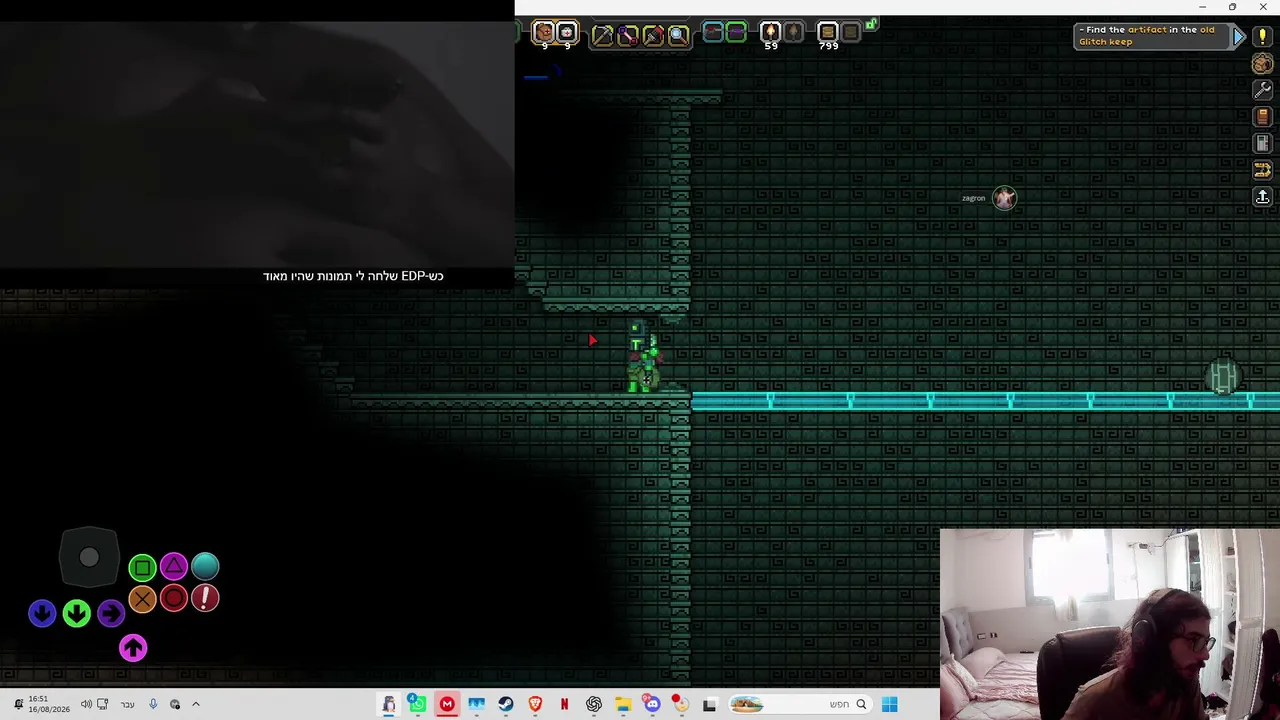Open the quest log exclamation icon
The height and width of the screenshot is (720, 1280).
[x=1262, y=37]
